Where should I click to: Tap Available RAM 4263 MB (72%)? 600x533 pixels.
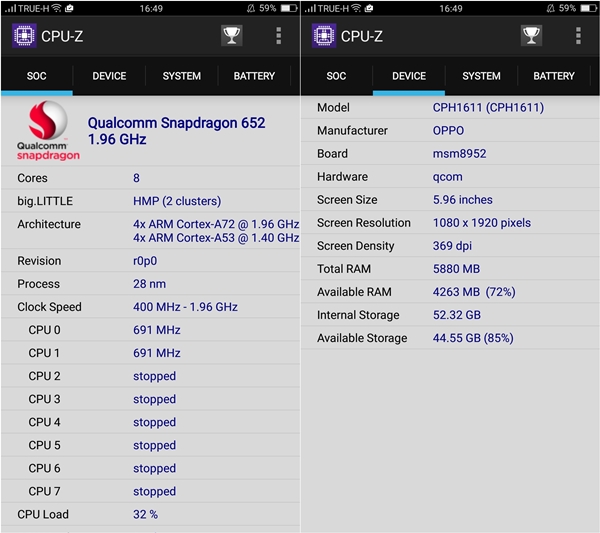tap(474, 292)
